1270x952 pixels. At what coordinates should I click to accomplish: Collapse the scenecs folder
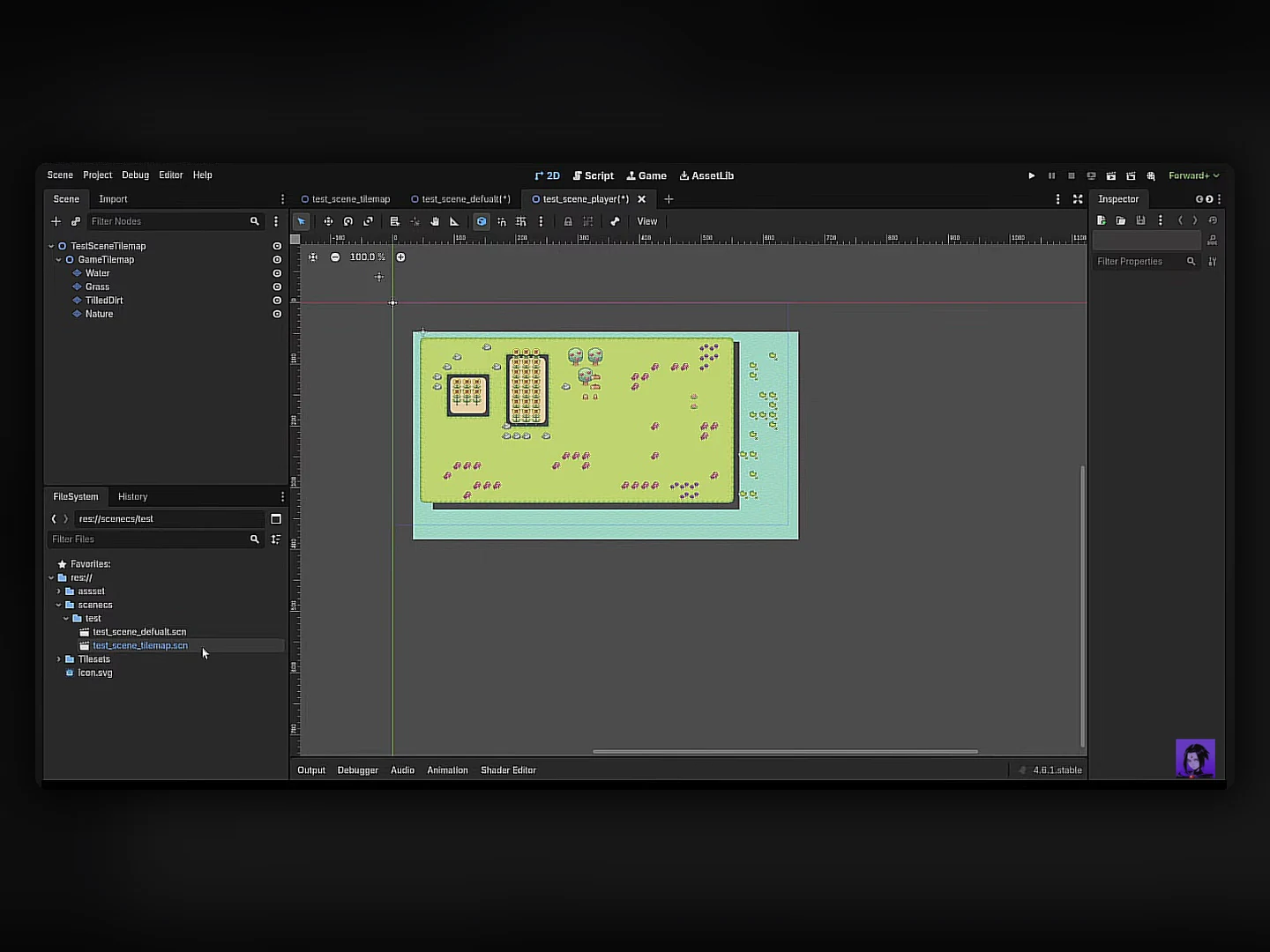coord(58,605)
